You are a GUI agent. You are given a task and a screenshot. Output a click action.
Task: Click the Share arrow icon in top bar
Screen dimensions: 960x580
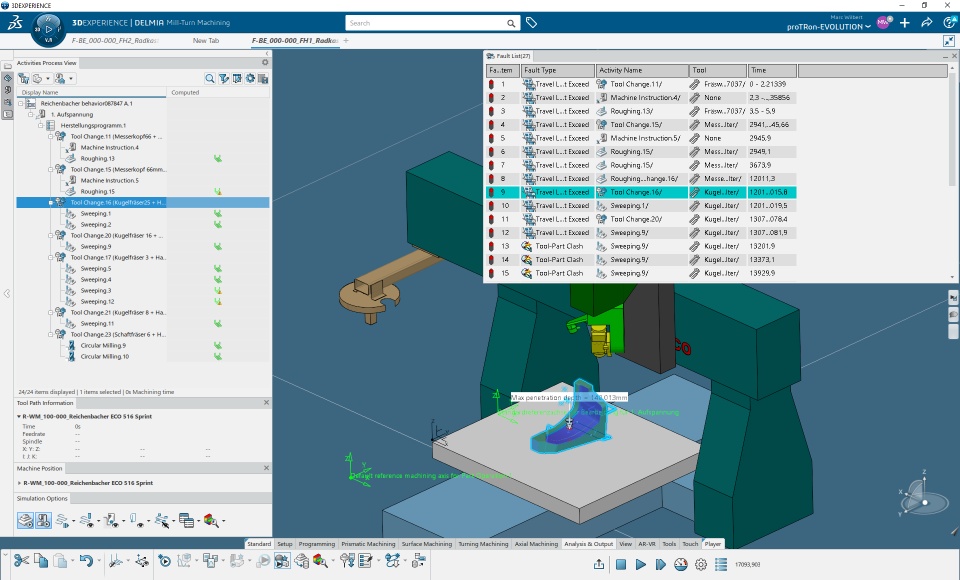coord(927,23)
